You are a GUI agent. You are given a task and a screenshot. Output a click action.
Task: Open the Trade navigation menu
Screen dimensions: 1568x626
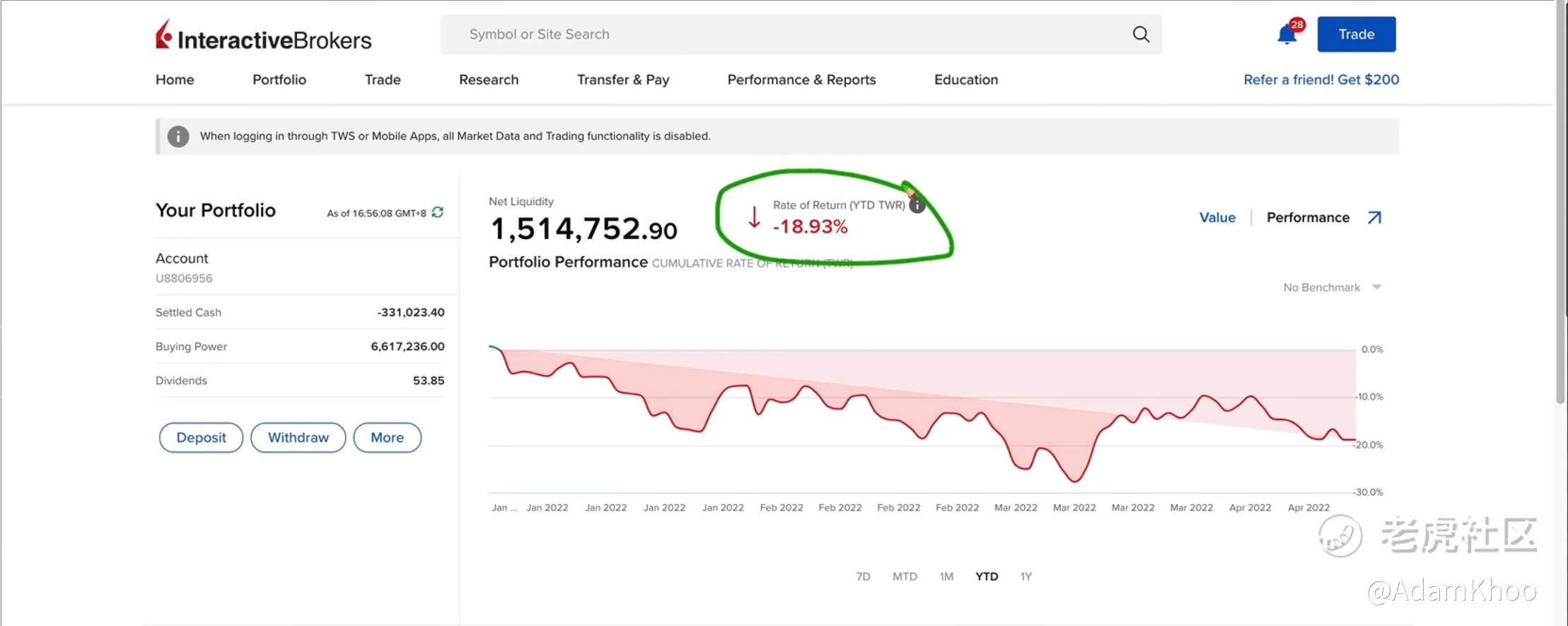pos(383,80)
